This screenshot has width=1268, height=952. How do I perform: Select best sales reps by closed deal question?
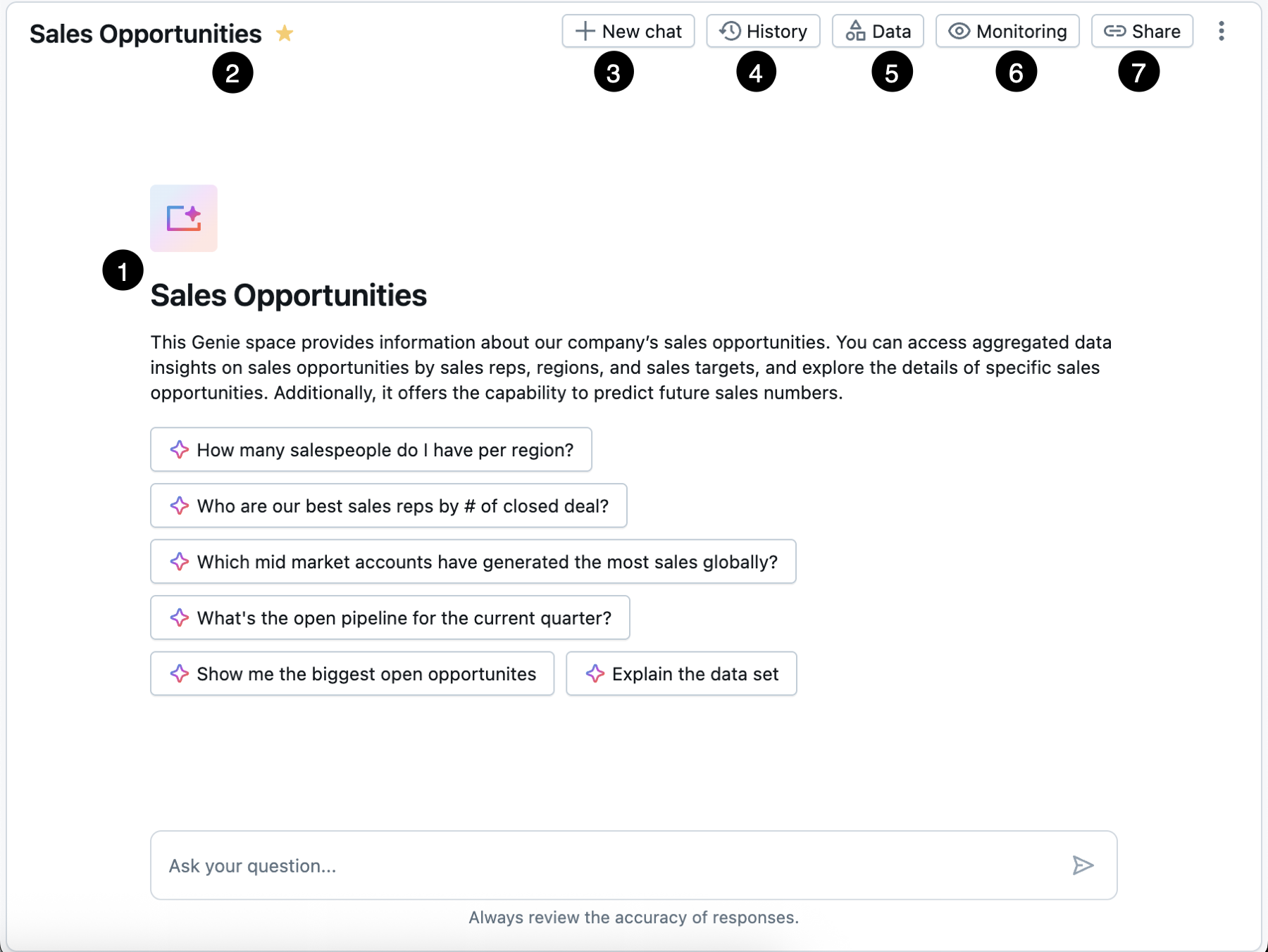tap(388, 506)
